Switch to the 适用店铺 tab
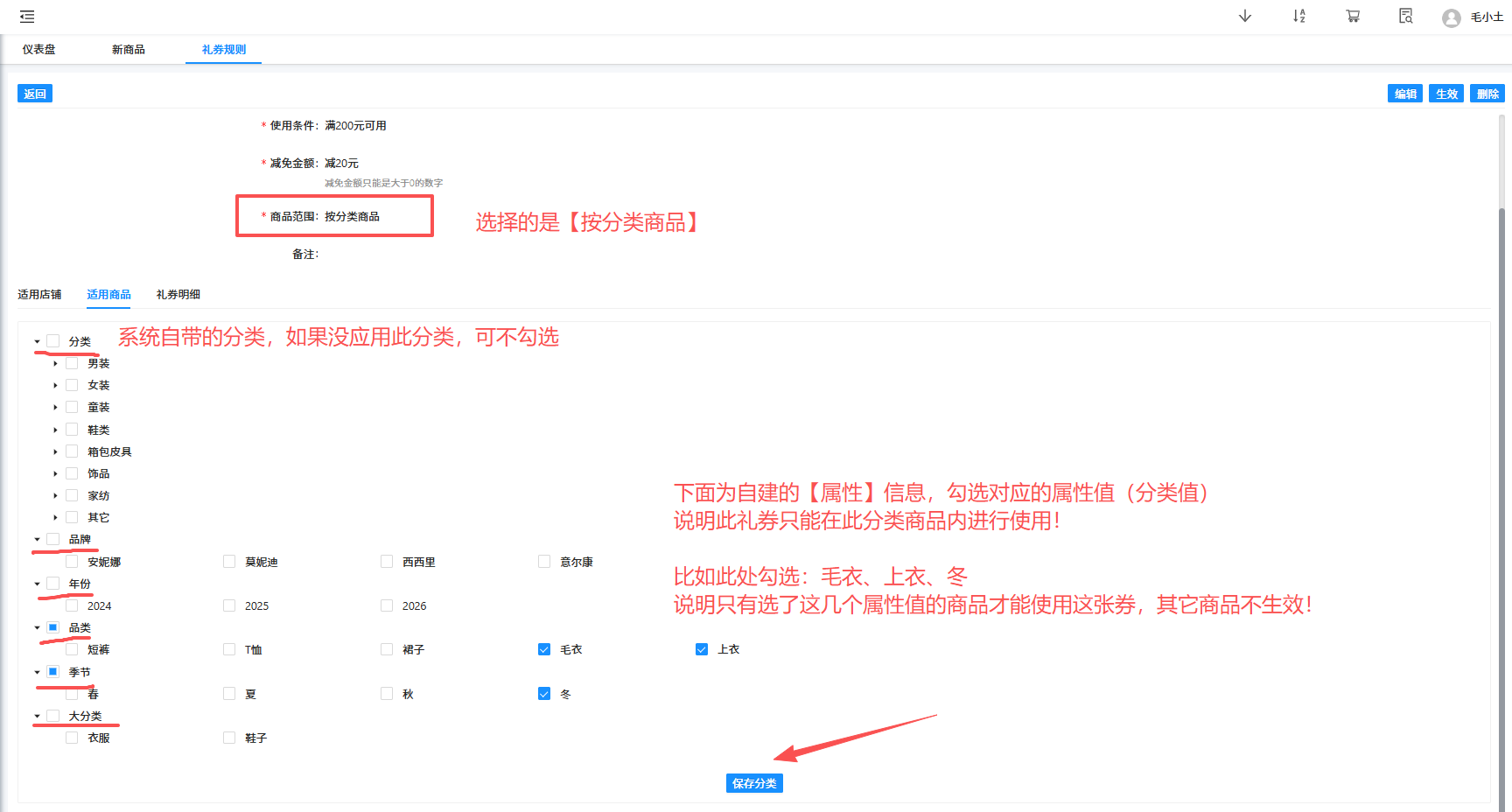 [x=39, y=295]
